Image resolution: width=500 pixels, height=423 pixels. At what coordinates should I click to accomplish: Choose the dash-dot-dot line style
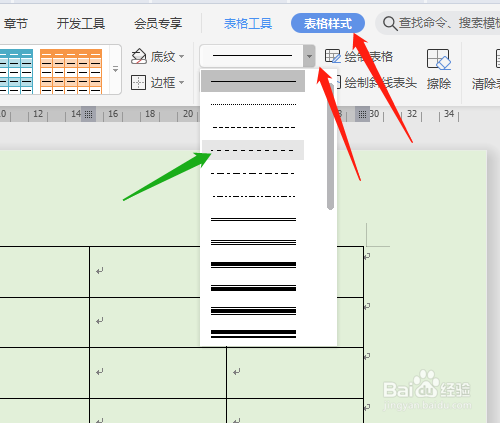tap(253, 196)
